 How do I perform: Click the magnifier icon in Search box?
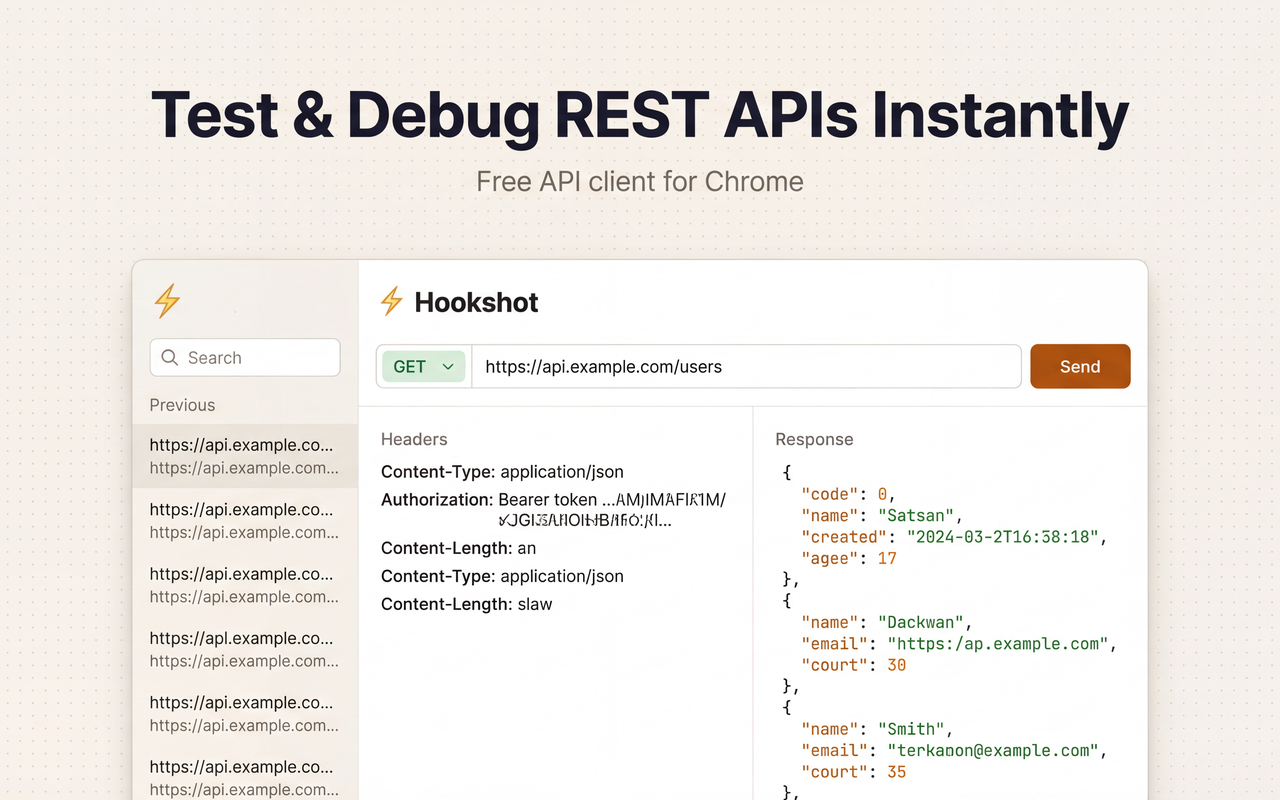pyautogui.click(x=170, y=357)
